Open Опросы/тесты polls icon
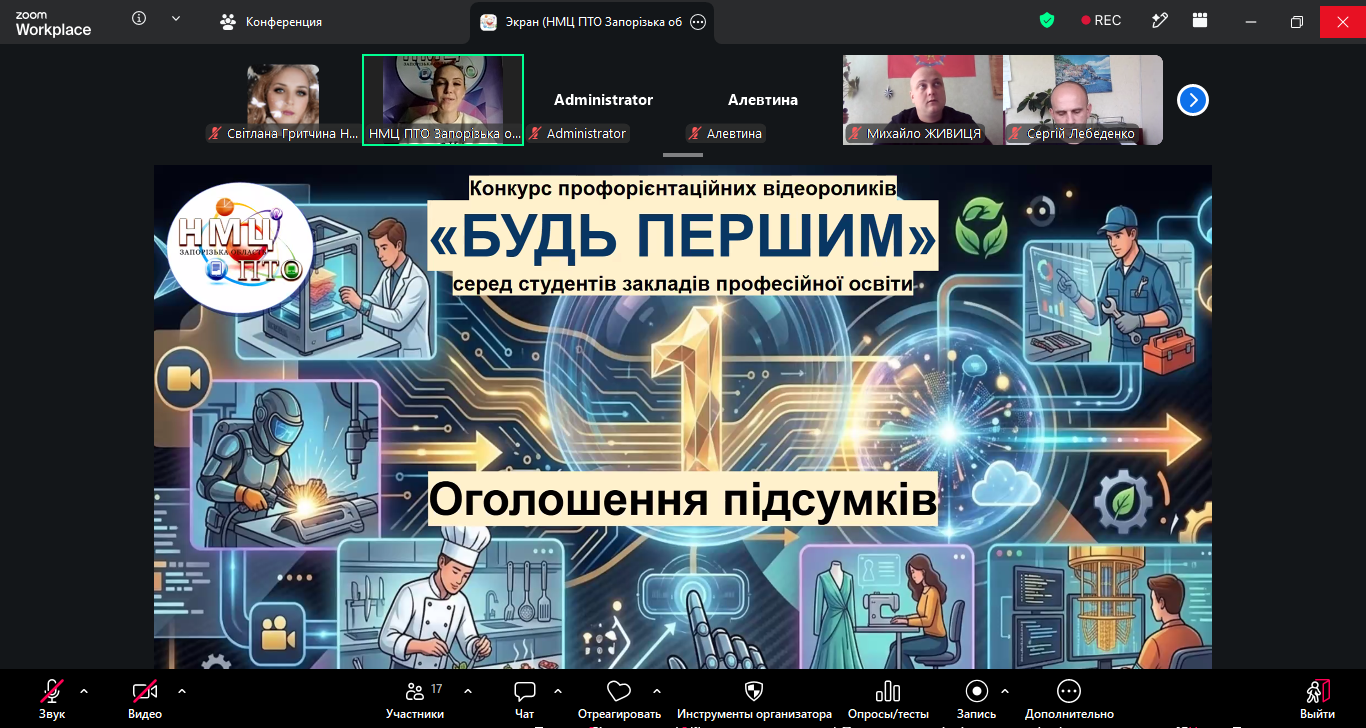1366x728 pixels. (888, 699)
